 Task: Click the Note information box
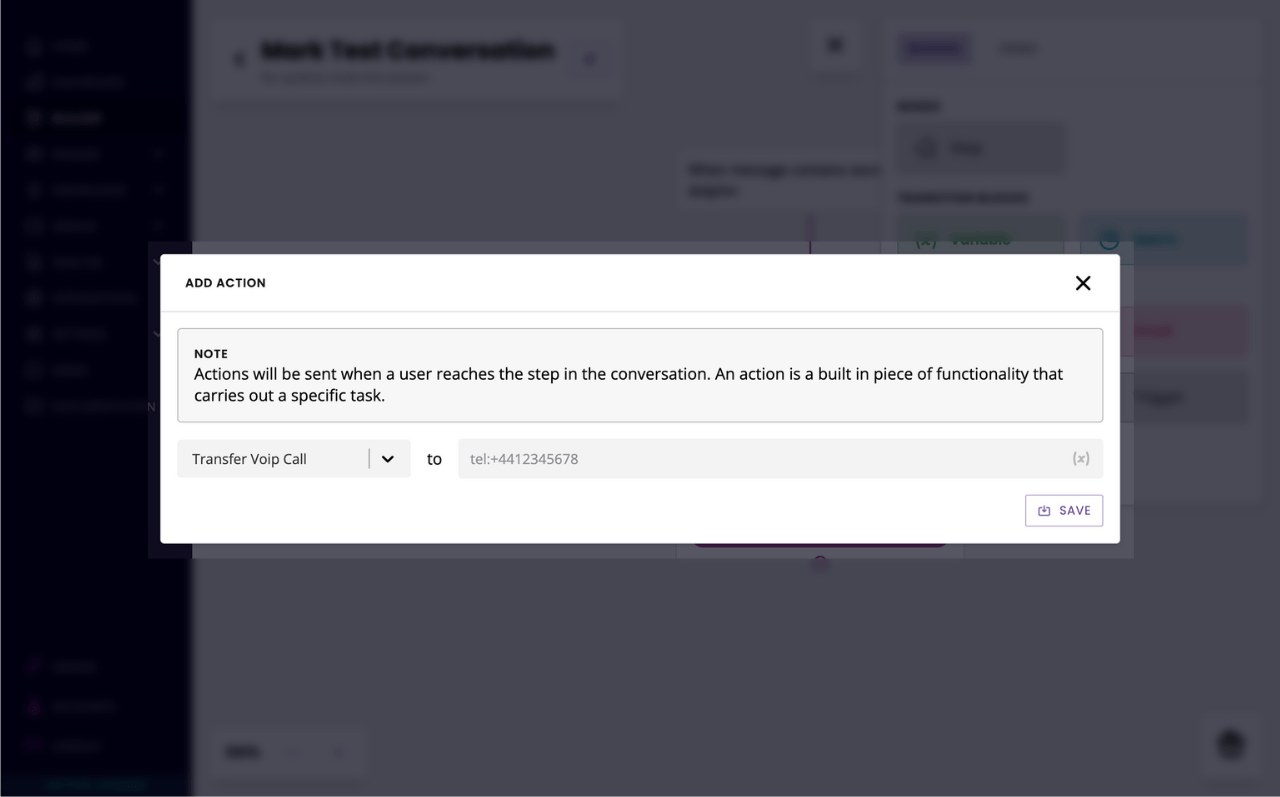[640, 375]
